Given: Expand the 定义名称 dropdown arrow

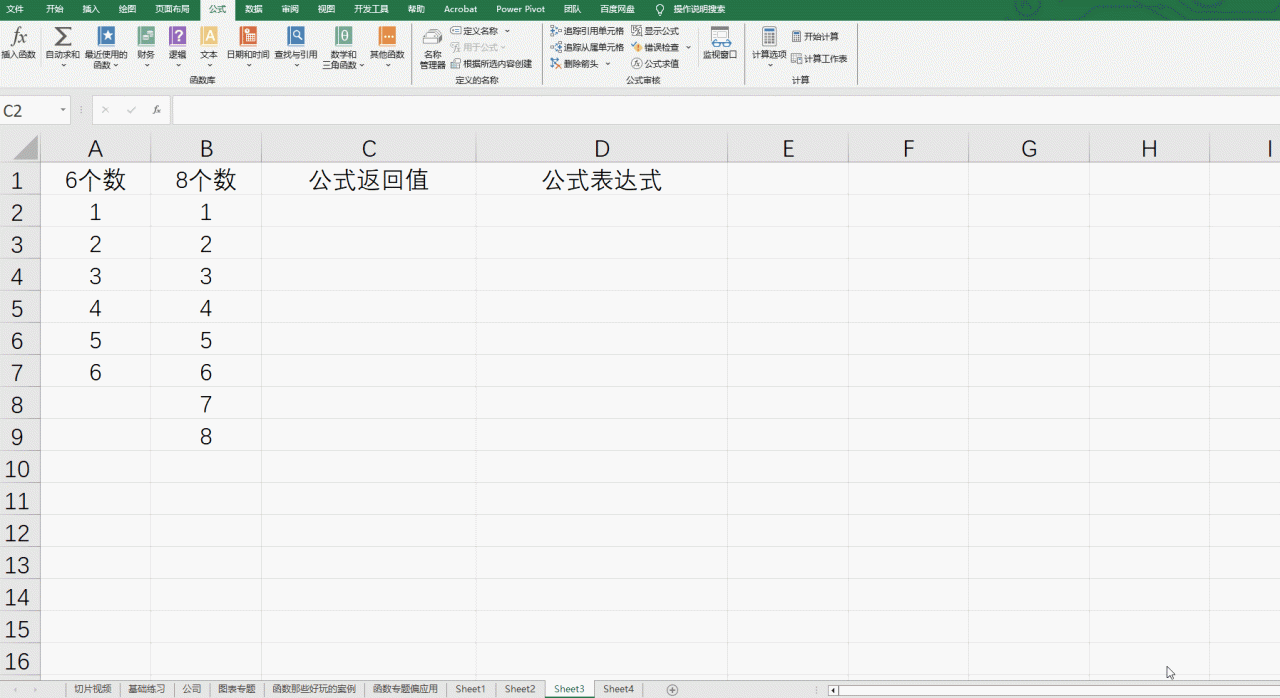Looking at the screenshot, I should click(507, 31).
